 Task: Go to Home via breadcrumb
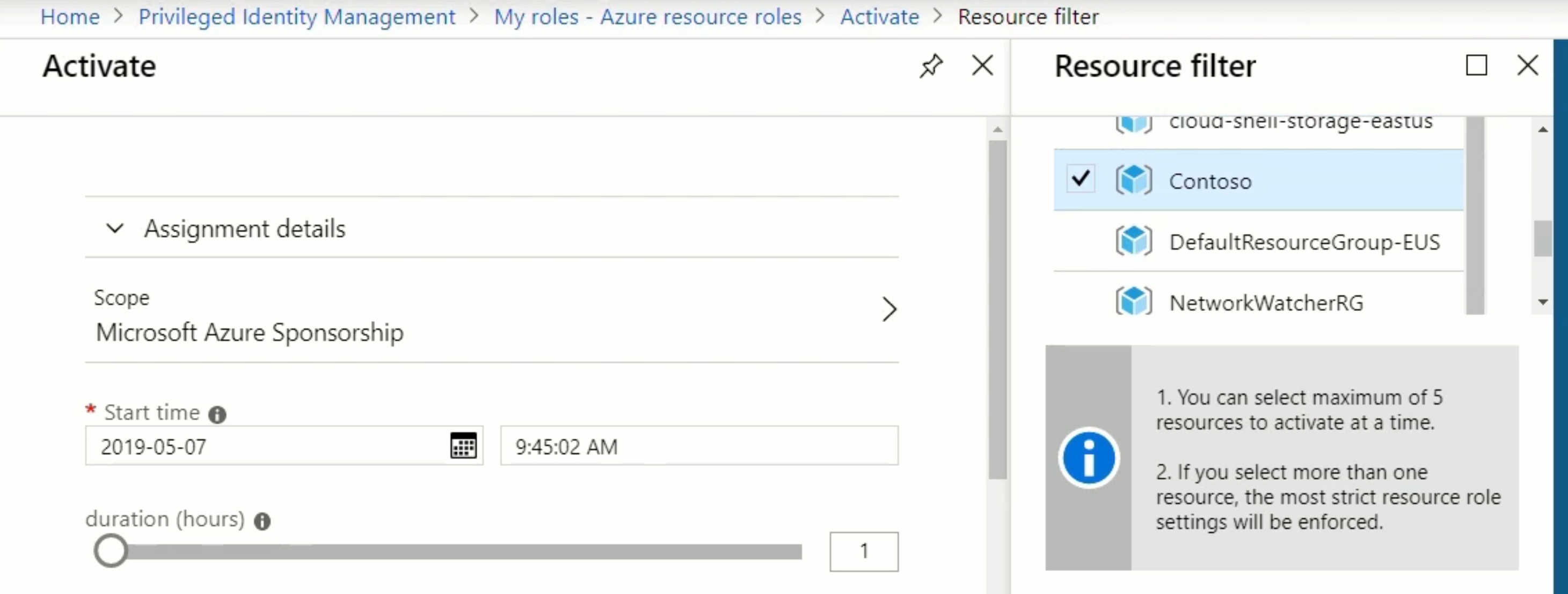click(x=69, y=17)
